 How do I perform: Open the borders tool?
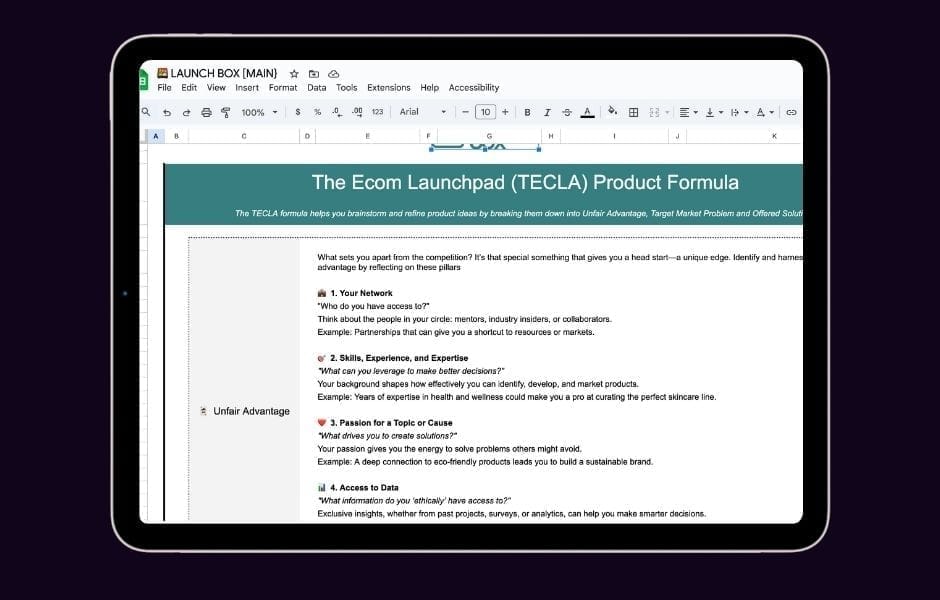(633, 113)
